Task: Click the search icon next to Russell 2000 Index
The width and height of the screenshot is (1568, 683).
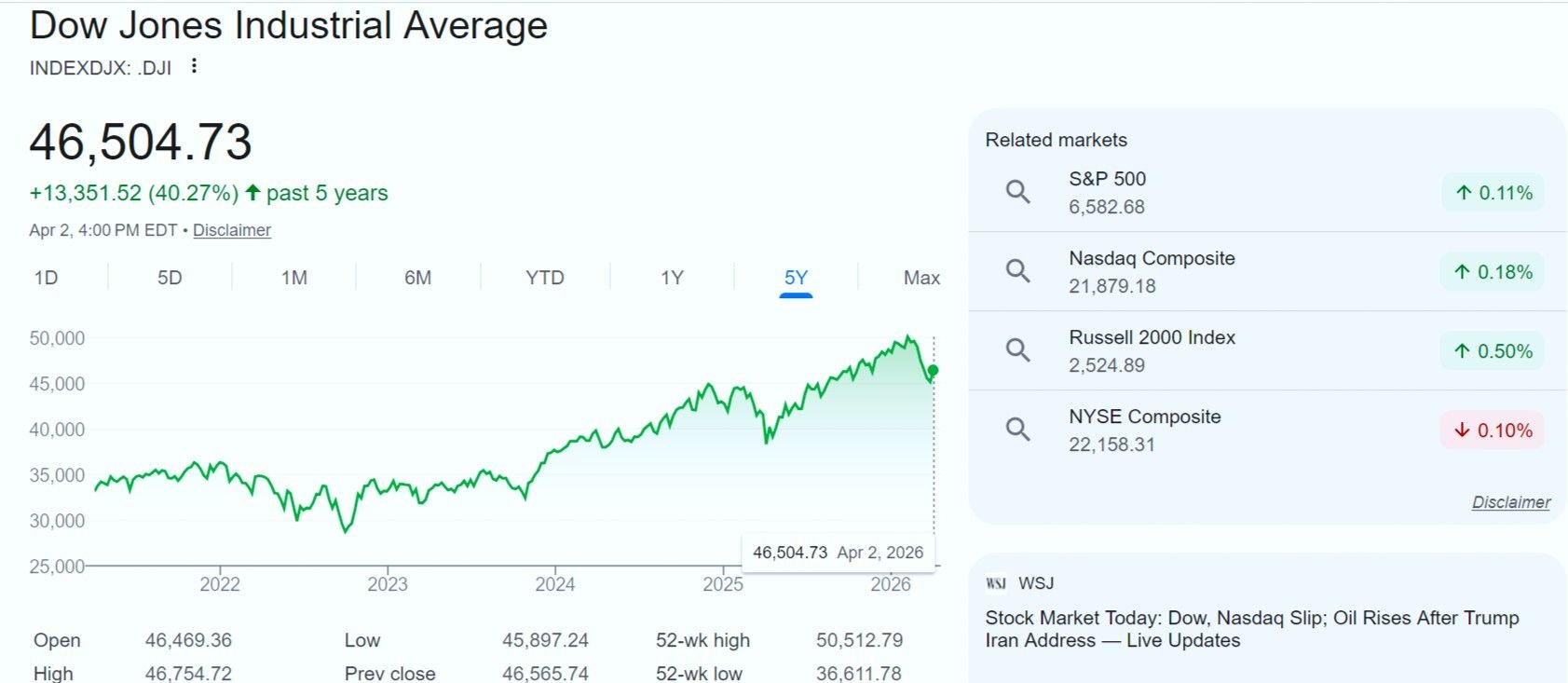Action: coord(1017,350)
